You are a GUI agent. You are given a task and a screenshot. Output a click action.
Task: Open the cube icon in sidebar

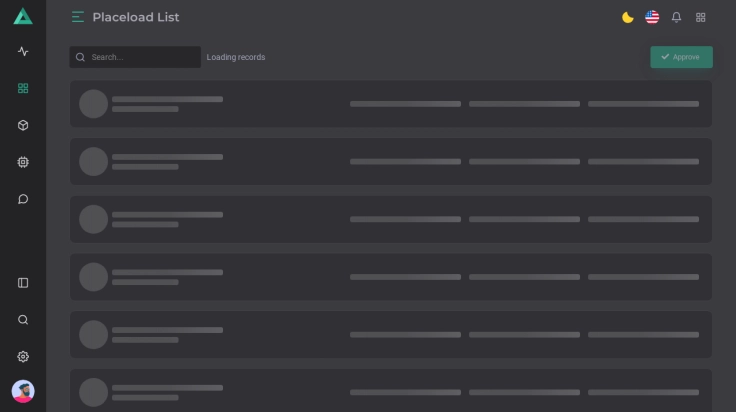pyautogui.click(x=23, y=125)
